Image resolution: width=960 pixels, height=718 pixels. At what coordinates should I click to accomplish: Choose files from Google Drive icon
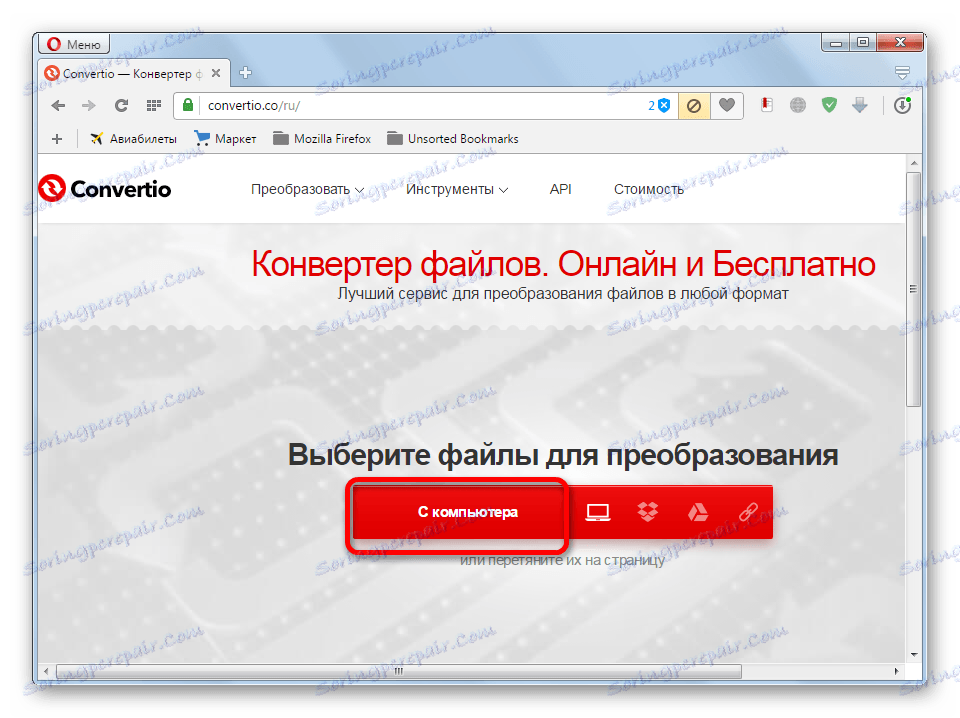pos(698,512)
